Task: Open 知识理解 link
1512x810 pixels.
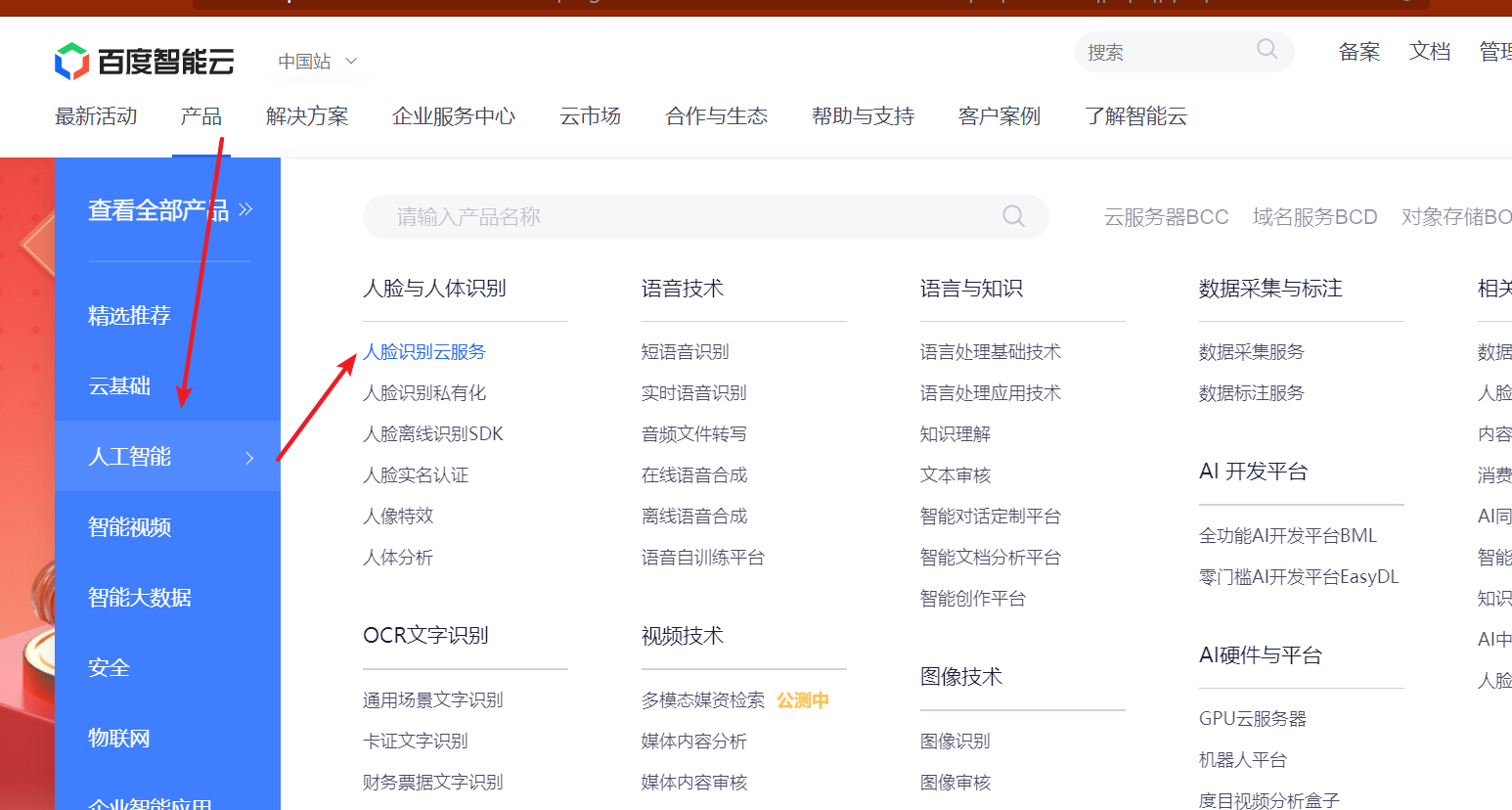Action: 956,434
